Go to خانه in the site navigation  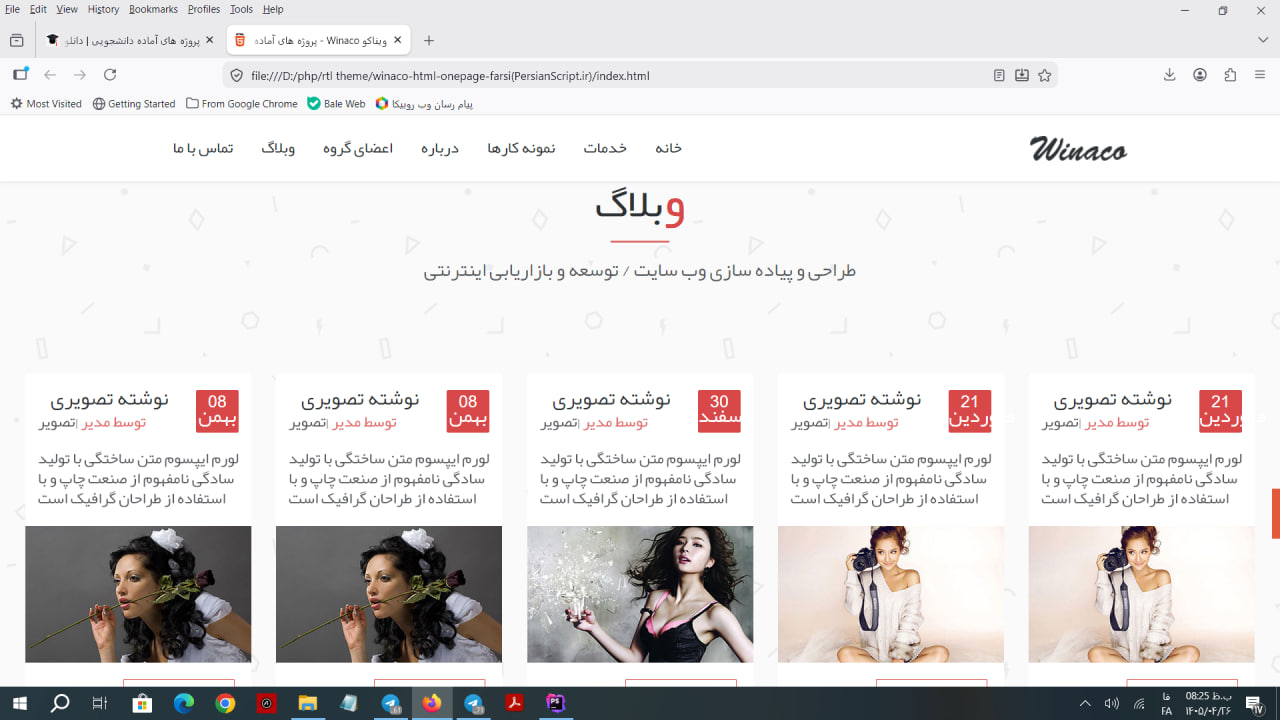click(668, 148)
